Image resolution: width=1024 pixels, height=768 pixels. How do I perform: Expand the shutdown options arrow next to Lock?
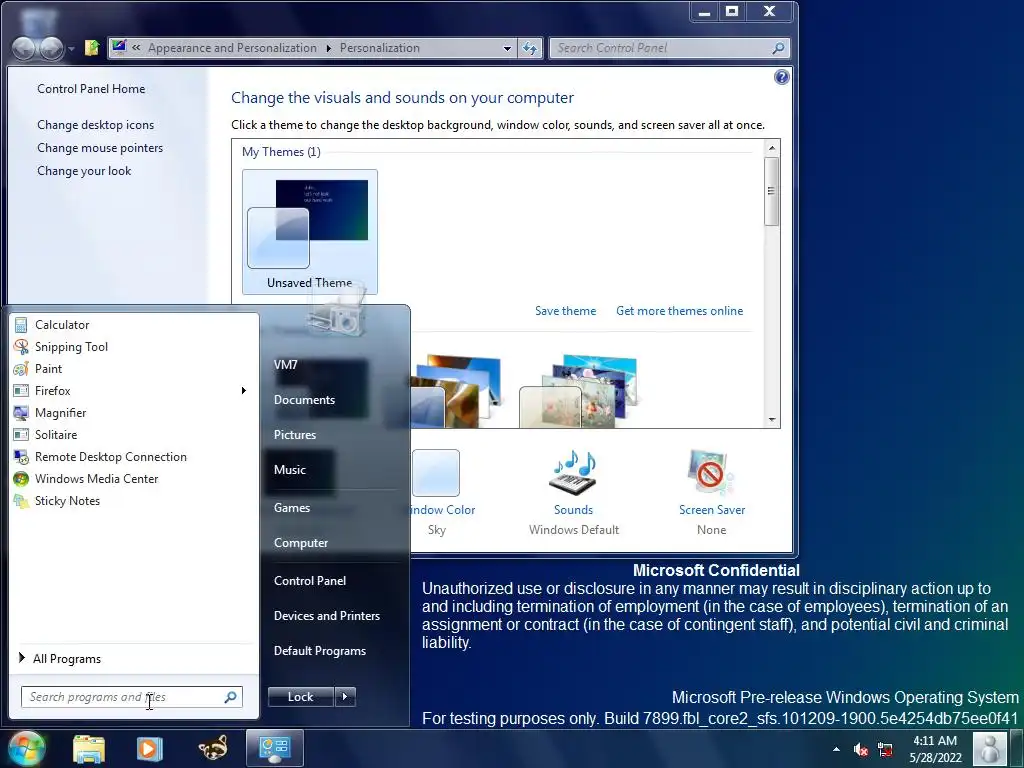click(x=345, y=697)
